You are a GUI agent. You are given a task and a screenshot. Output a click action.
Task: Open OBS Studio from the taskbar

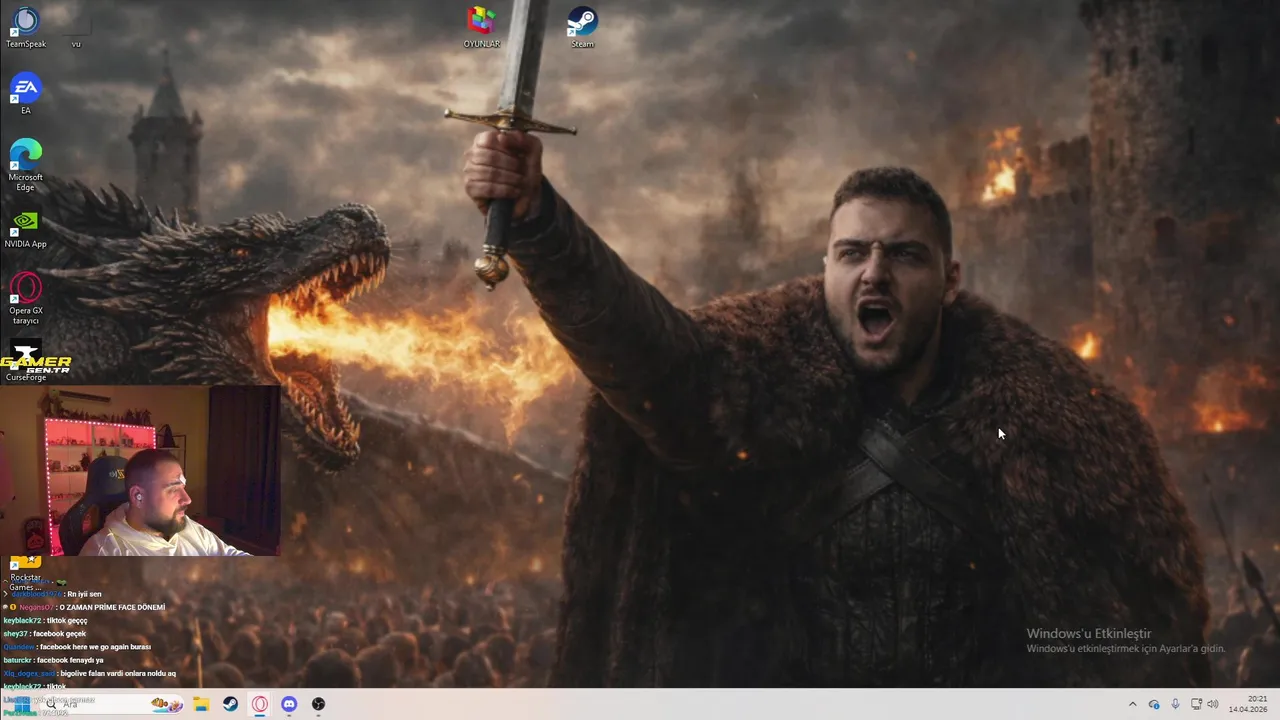coord(318,704)
